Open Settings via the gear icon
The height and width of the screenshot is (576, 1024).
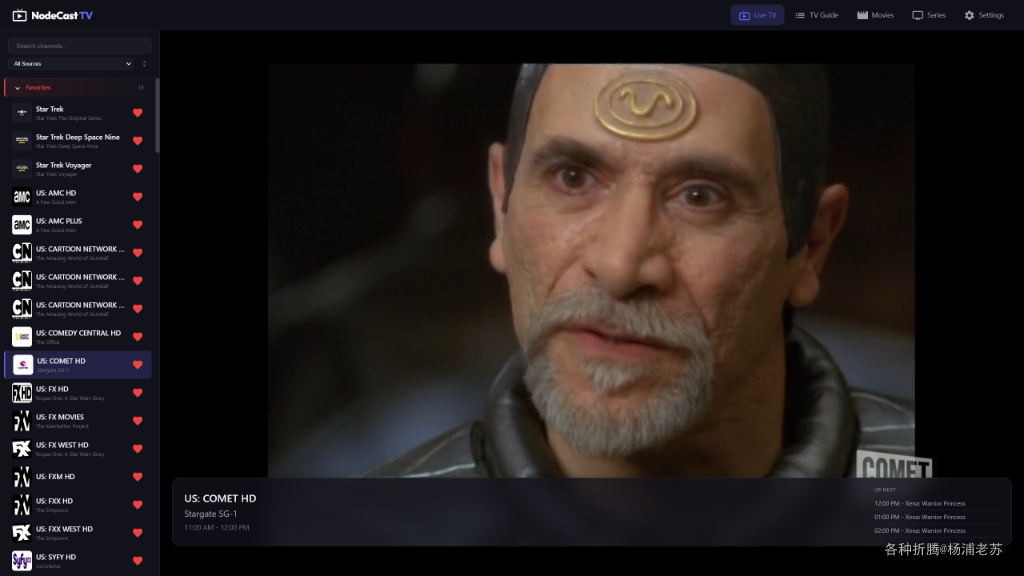click(969, 15)
